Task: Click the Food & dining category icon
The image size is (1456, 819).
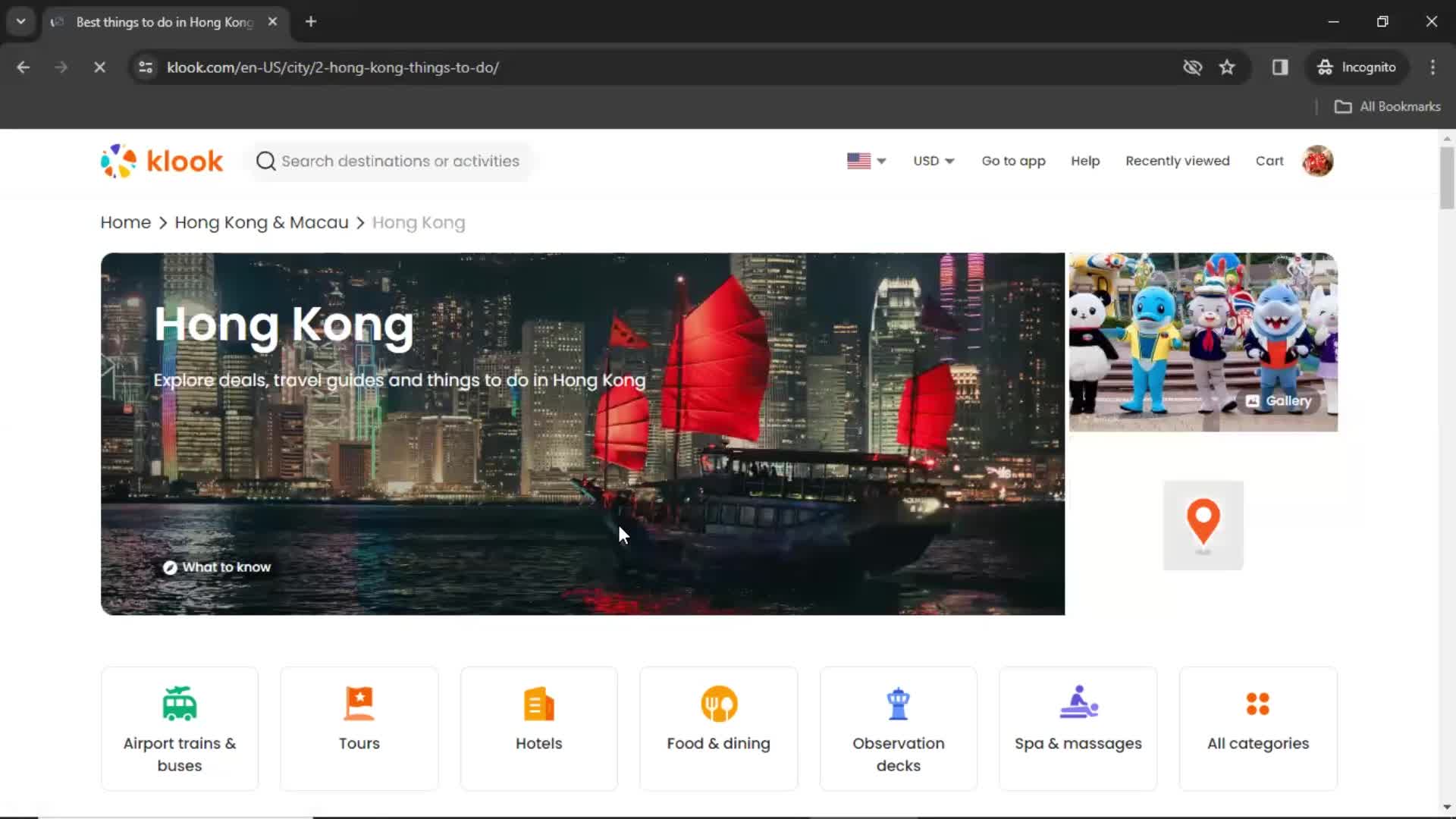Action: [719, 702]
